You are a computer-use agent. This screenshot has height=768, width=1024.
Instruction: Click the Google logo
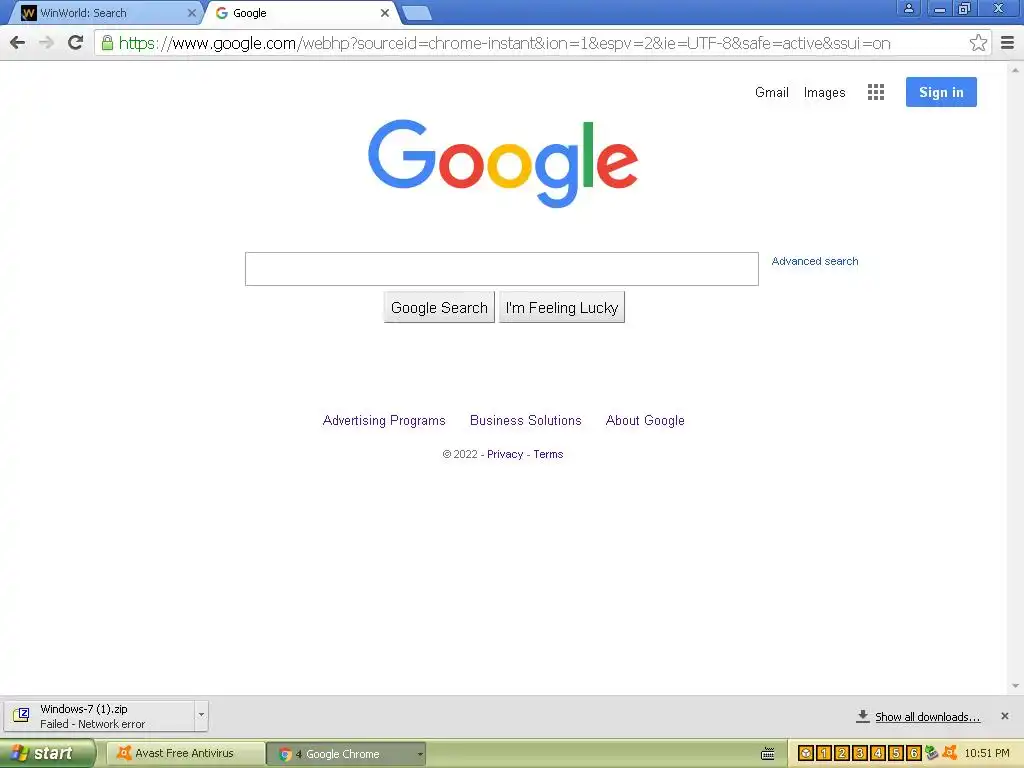[x=503, y=163]
